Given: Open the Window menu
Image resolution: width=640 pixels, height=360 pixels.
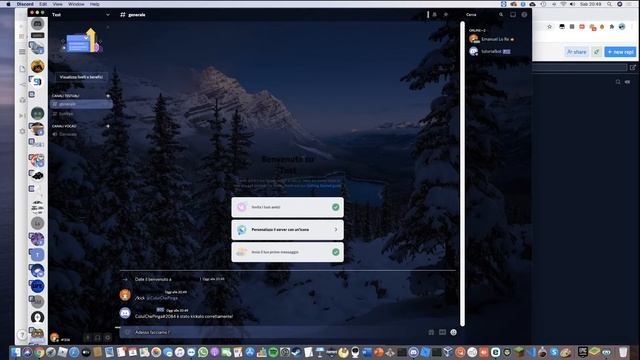Looking at the screenshot, I should 76,4.
